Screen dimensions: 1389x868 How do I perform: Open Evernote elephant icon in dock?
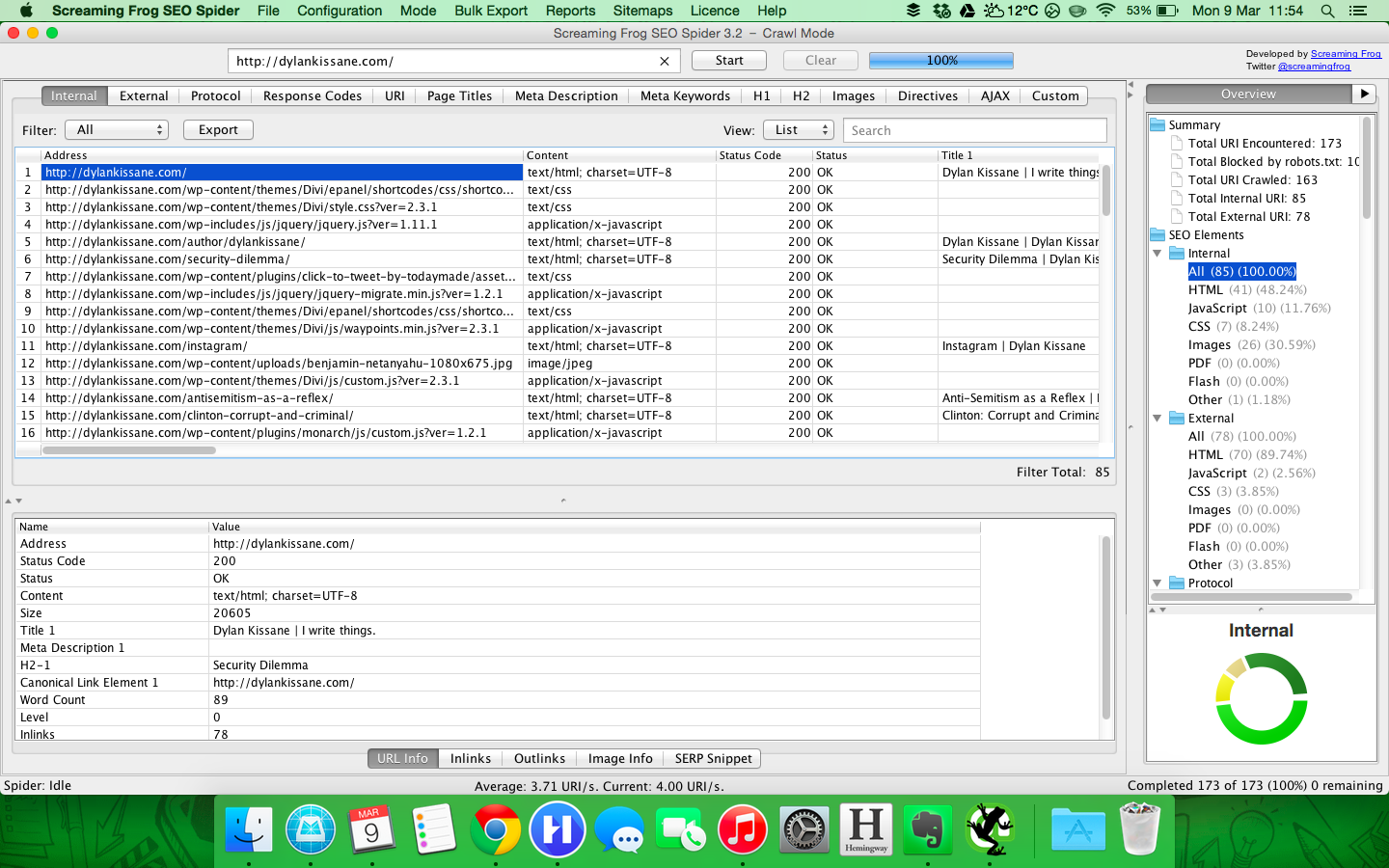[928, 828]
